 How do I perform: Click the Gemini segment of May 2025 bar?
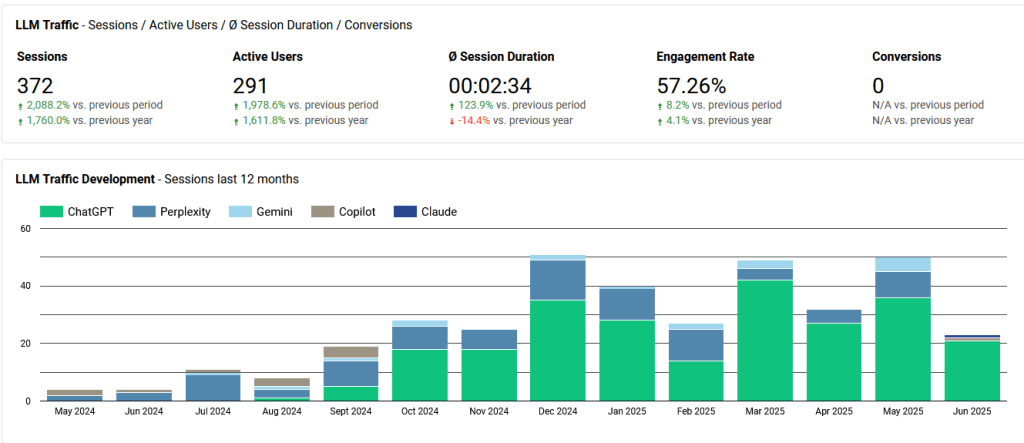point(902,264)
